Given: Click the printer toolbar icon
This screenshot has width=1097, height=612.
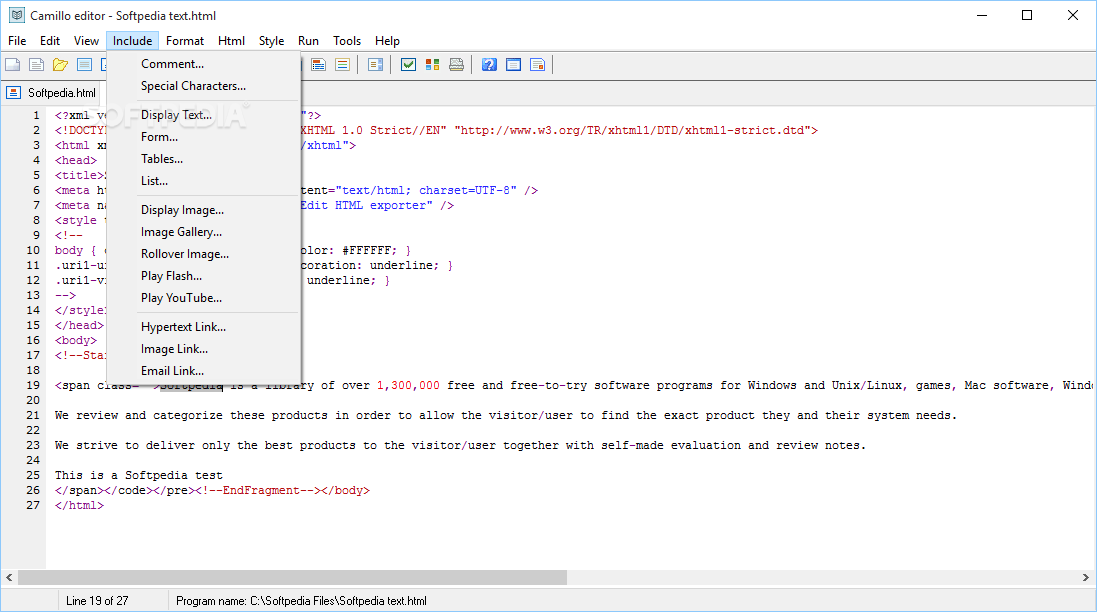Looking at the screenshot, I should click(456, 65).
